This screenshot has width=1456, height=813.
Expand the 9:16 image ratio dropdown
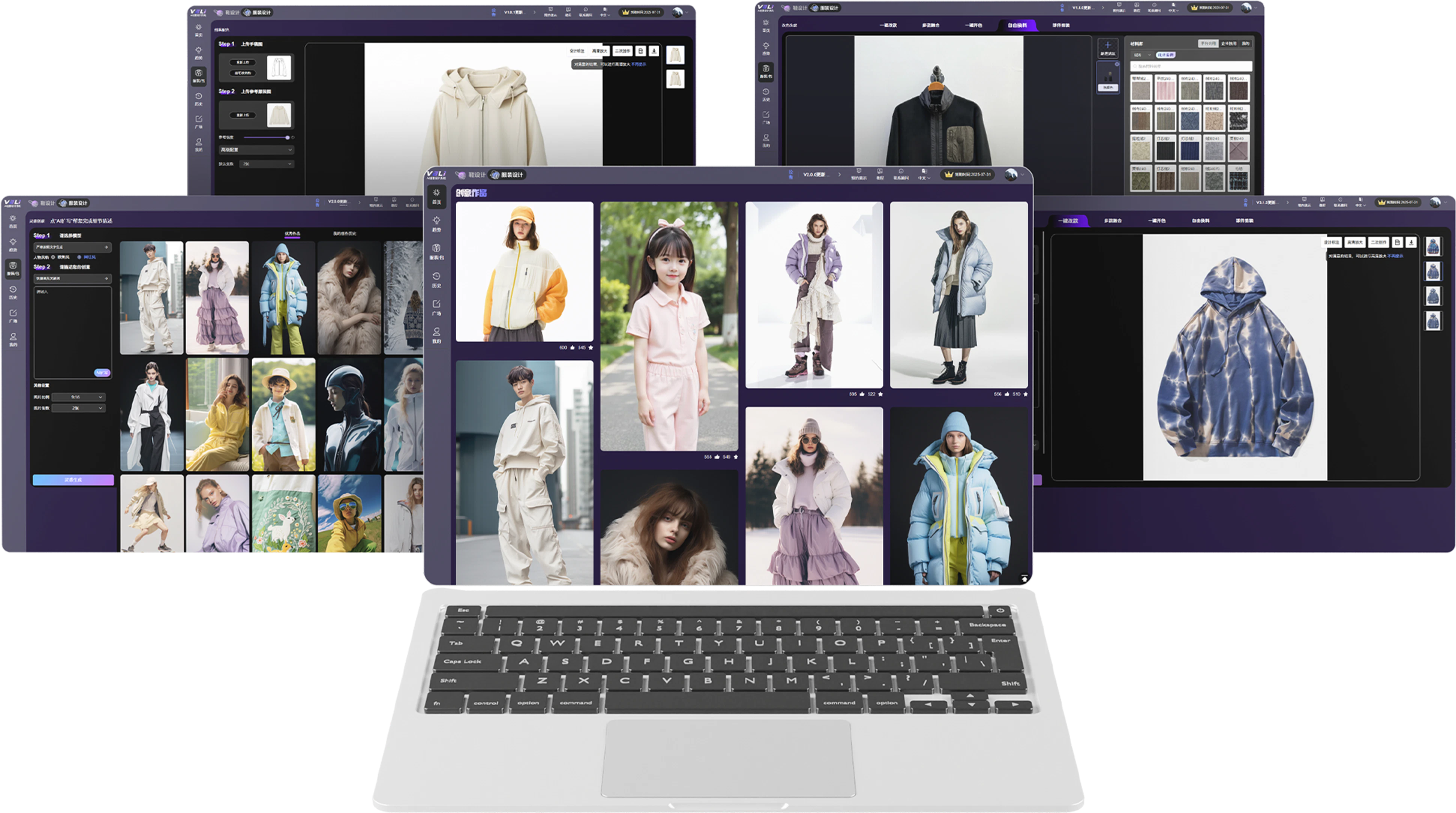78,397
